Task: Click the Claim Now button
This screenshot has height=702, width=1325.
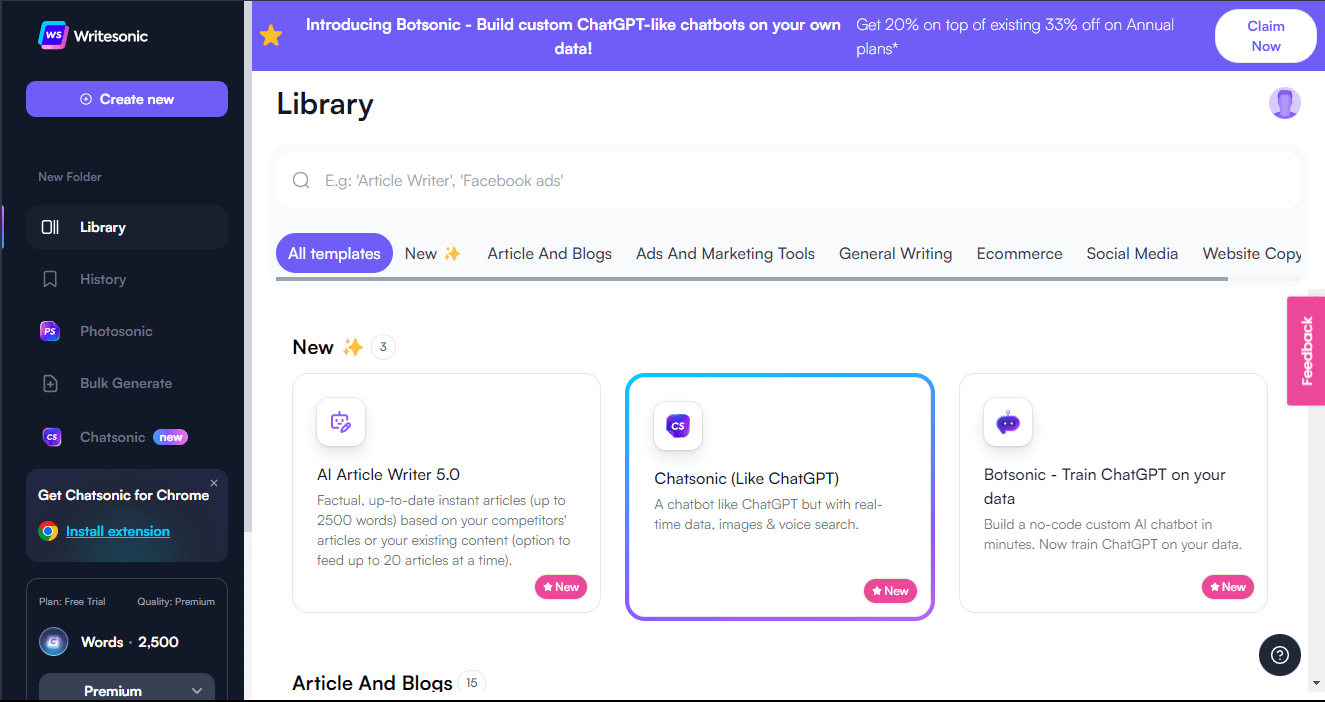Action: [x=1266, y=36]
